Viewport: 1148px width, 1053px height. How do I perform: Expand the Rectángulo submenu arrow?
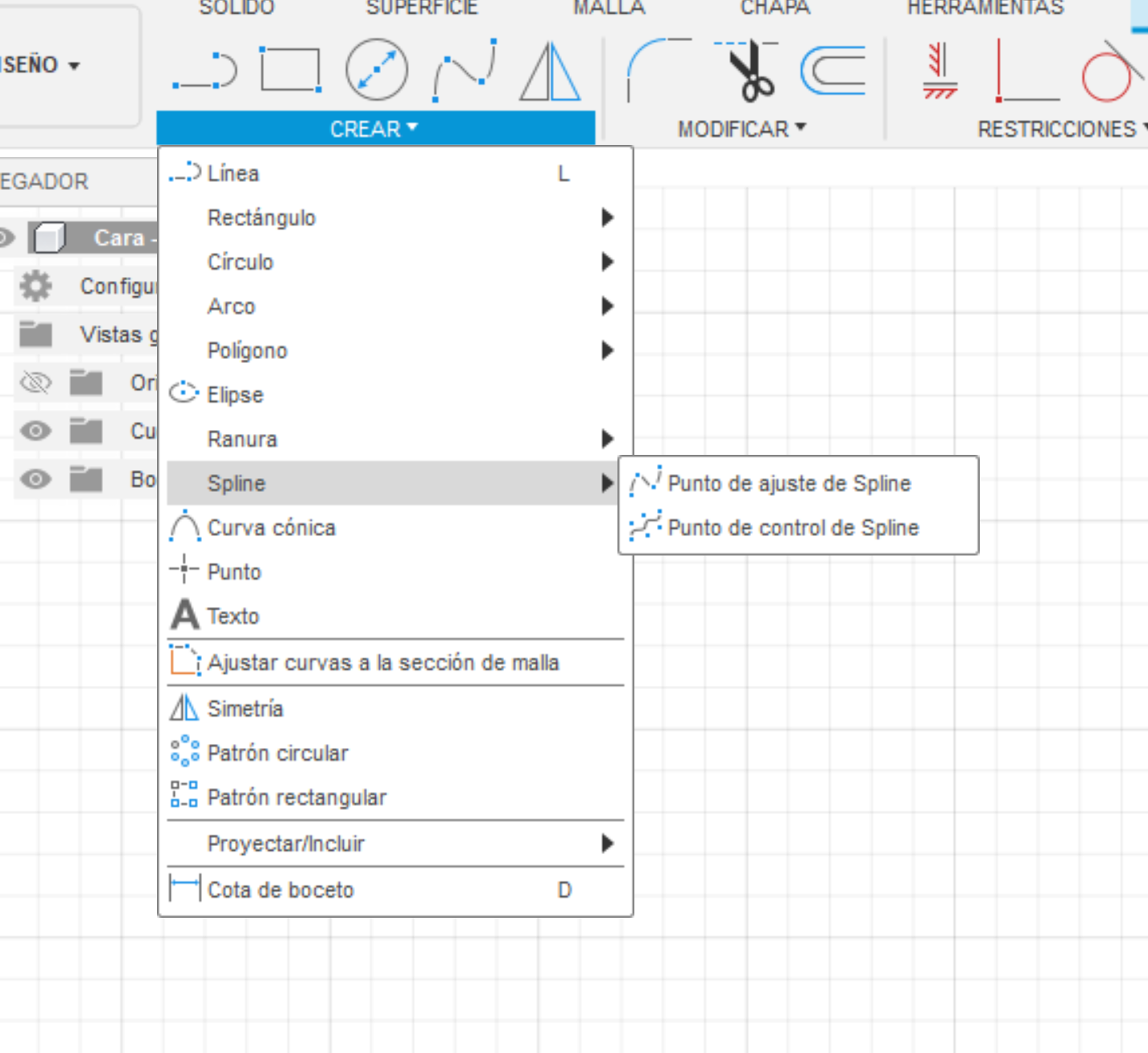607,217
